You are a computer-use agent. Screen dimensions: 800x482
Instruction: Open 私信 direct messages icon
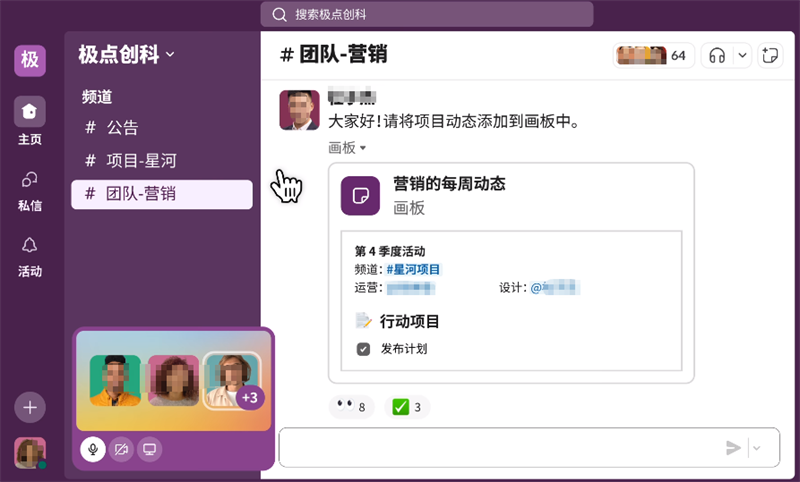click(30, 180)
